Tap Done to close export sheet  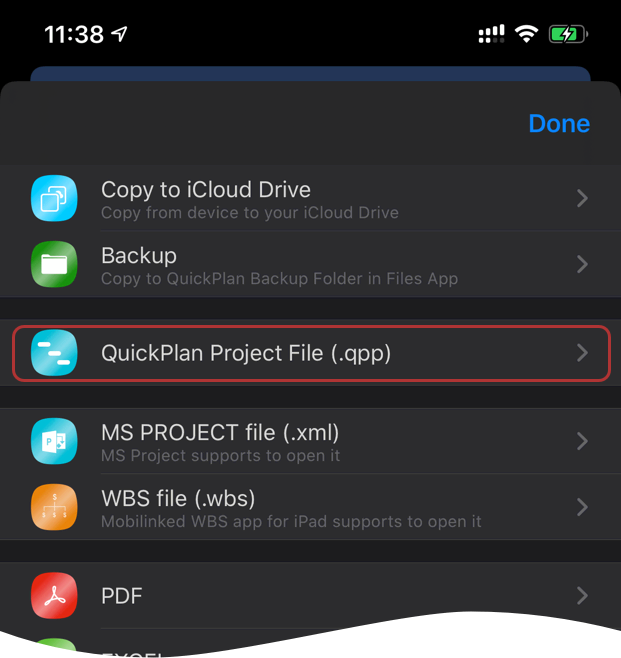coord(559,124)
